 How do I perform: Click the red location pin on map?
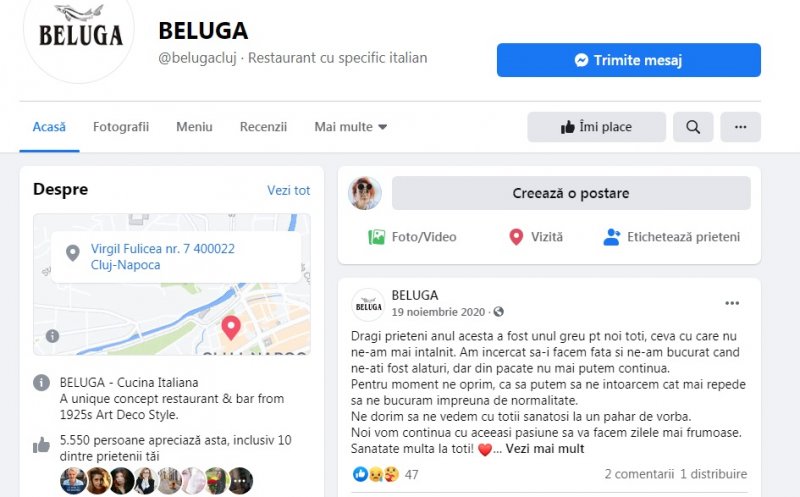point(231,327)
